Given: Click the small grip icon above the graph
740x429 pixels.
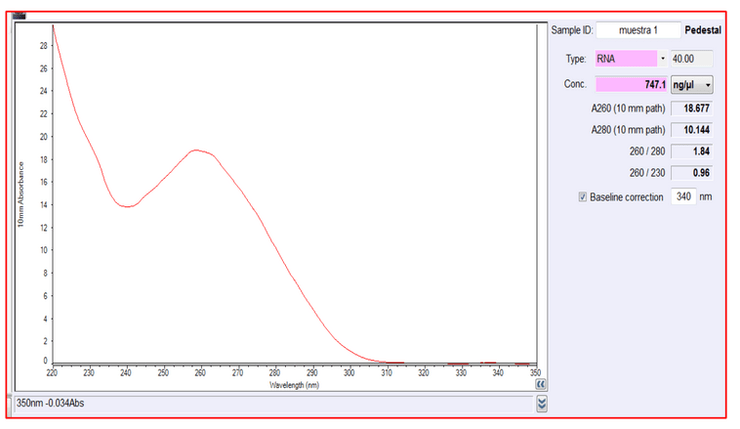Looking at the screenshot, I should 19,15.
